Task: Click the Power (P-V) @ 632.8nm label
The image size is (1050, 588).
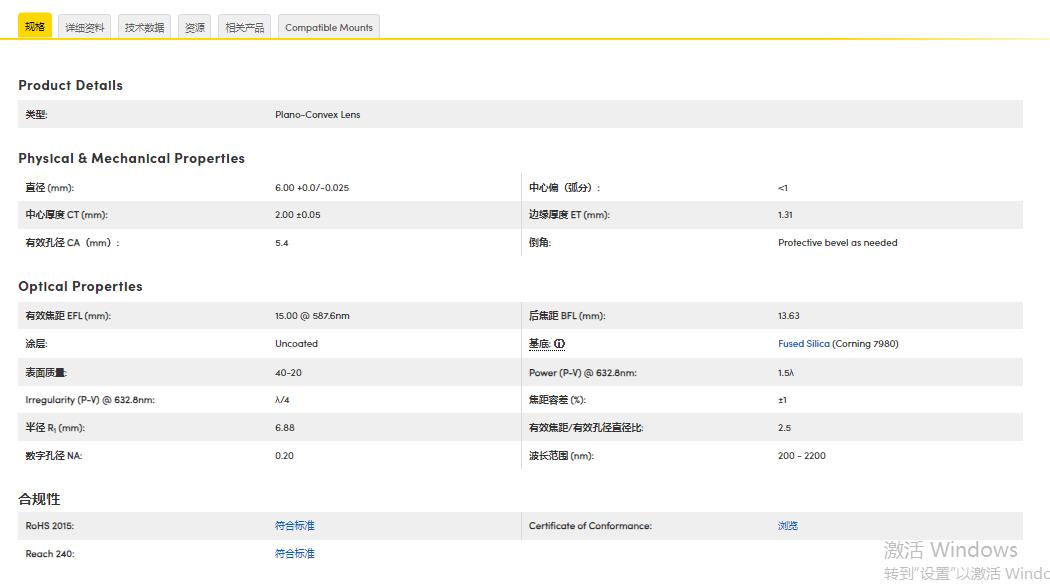Action: click(583, 372)
